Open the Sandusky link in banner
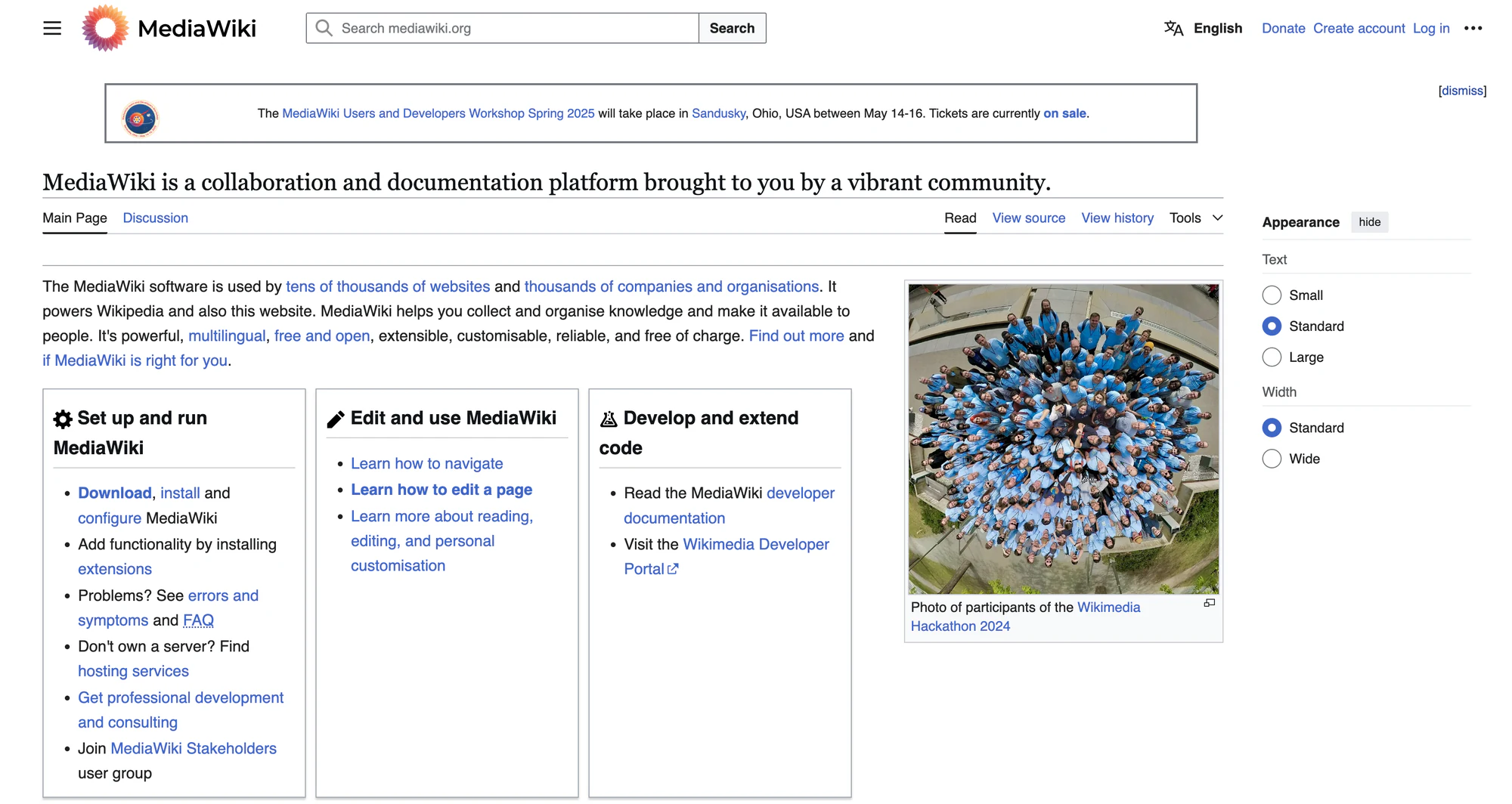Viewport: 1512px width, 804px height. point(719,113)
